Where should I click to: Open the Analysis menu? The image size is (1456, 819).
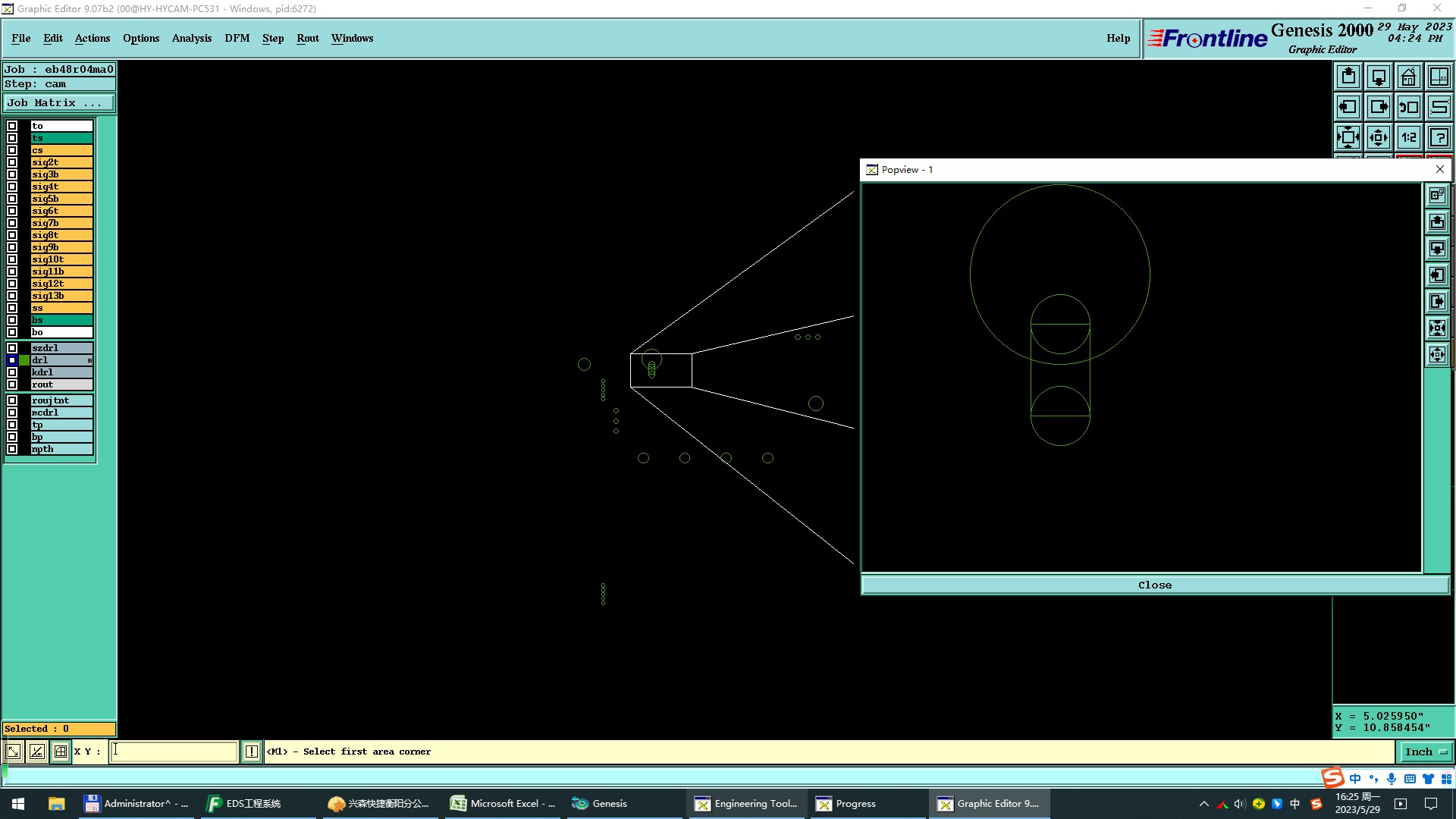[x=191, y=38]
